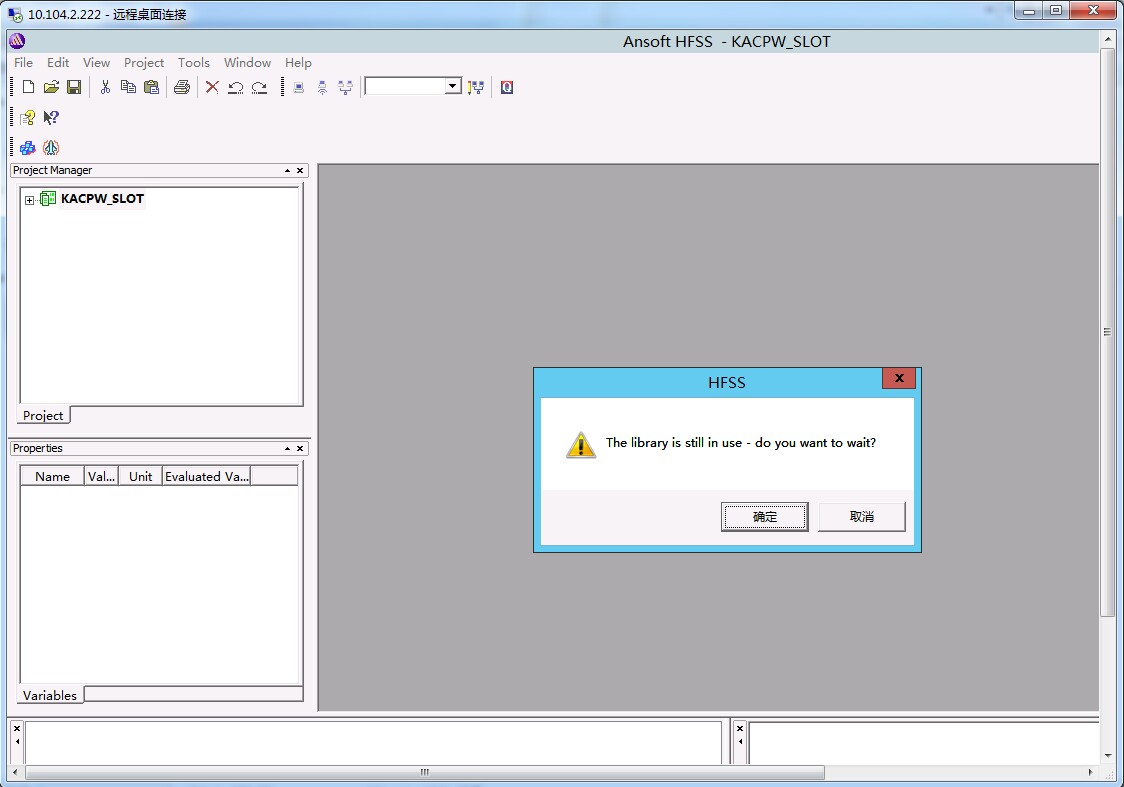Click the remote desktop vertical scrollbar
1124x787 pixels.
coord(1108,332)
